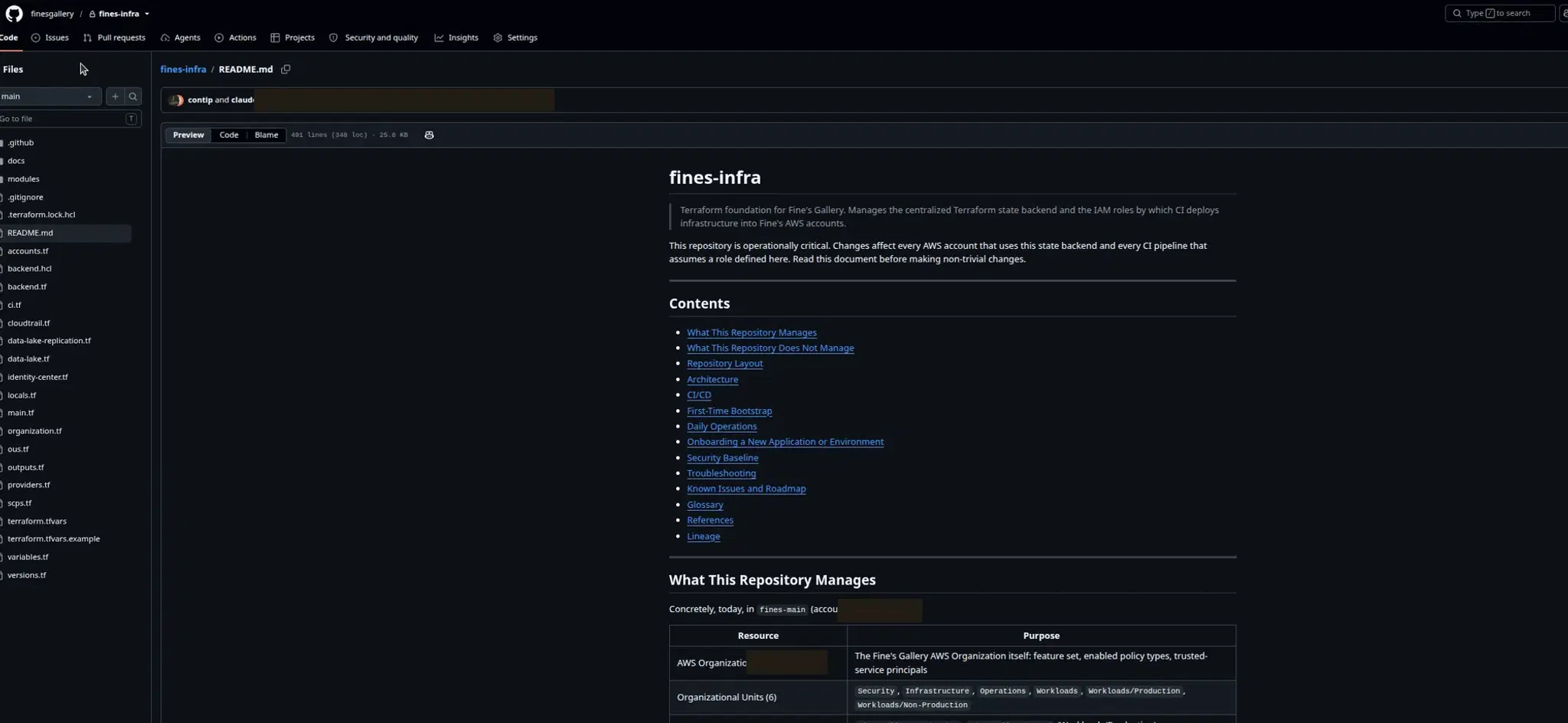The width and height of the screenshot is (1568, 723).
Task: Jump to Security Baseline section
Action: (723, 458)
